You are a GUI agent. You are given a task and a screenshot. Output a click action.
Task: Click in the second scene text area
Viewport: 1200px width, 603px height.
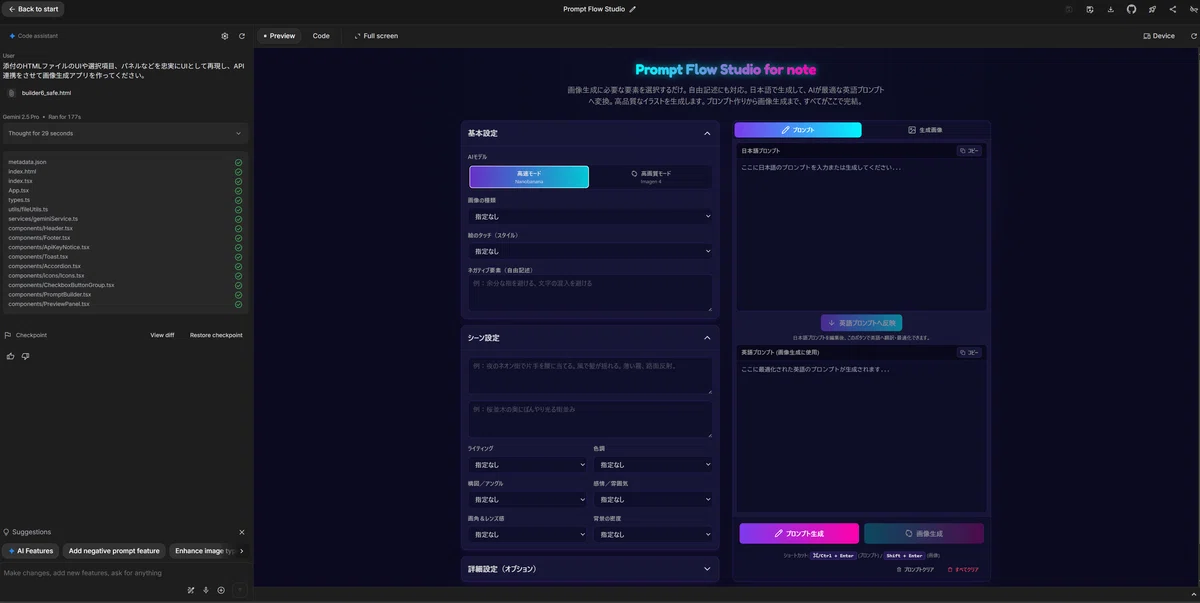[590, 419]
